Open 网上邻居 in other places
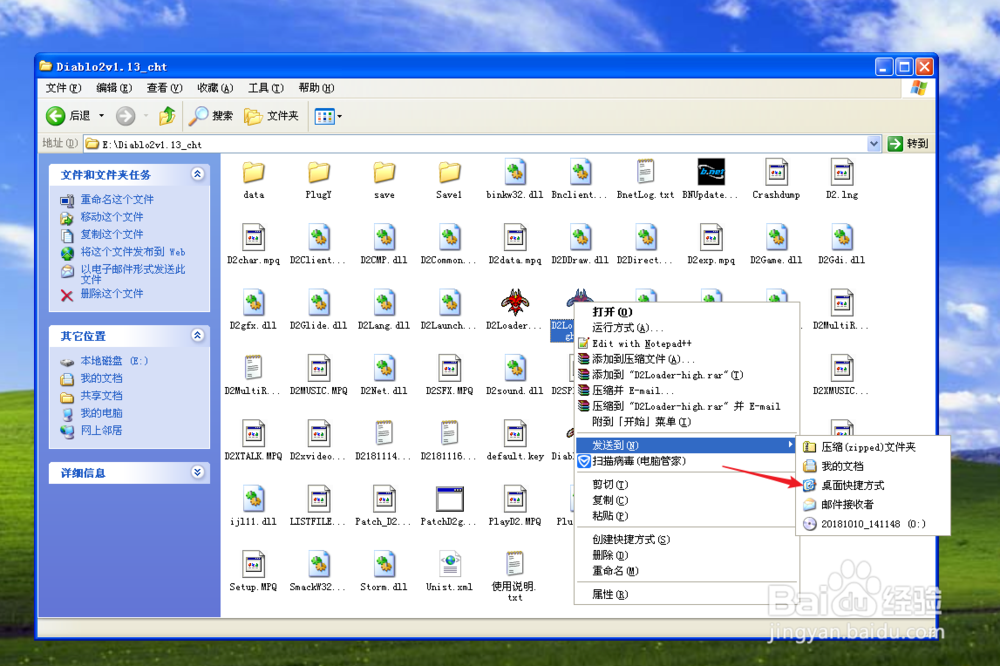1000x666 pixels. tap(101, 431)
